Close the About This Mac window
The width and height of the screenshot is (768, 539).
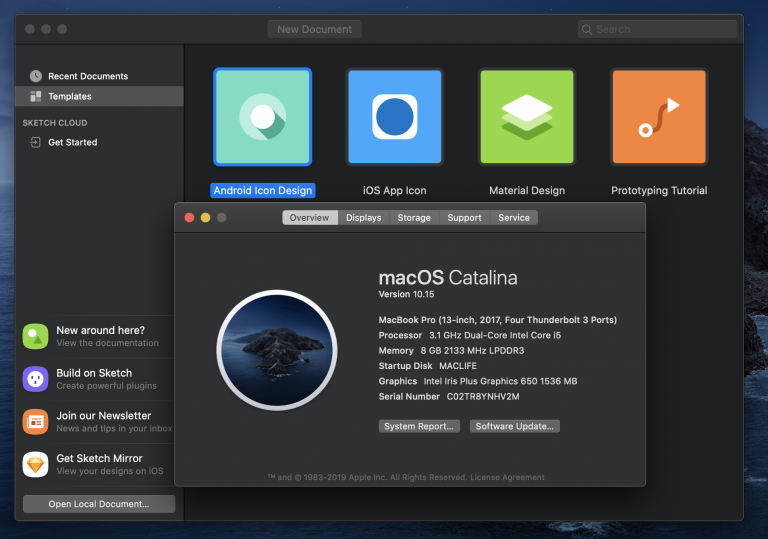point(190,218)
